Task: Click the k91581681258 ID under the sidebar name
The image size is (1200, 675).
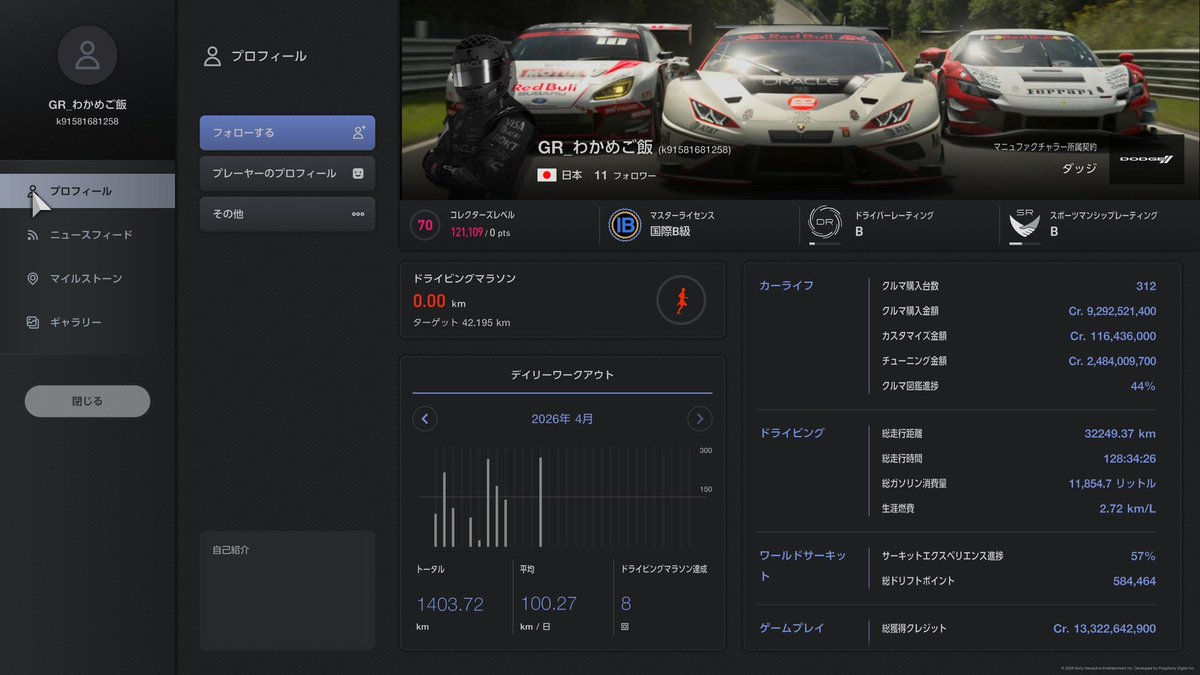Action: coord(87,122)
